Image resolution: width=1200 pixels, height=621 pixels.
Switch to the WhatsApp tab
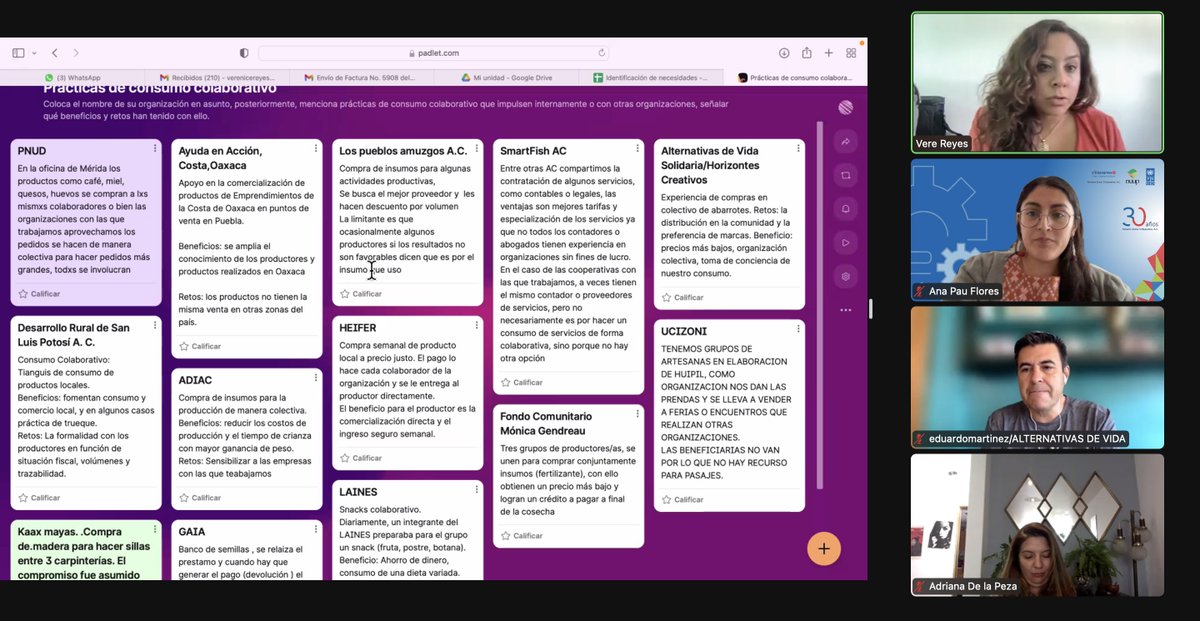click(72, 77)
